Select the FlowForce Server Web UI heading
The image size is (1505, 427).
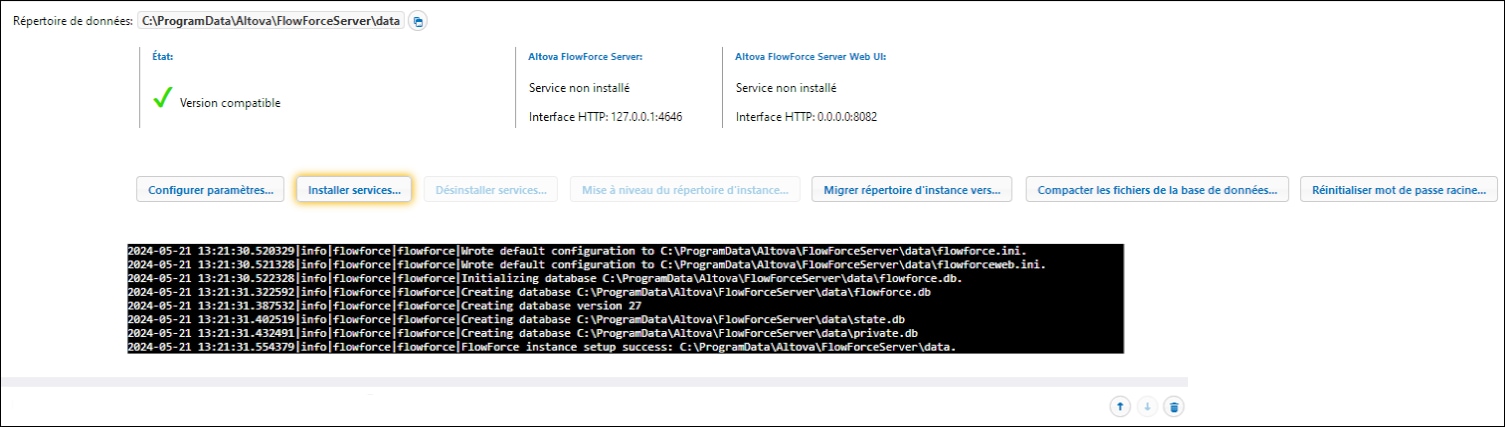[x=810, y=57]
